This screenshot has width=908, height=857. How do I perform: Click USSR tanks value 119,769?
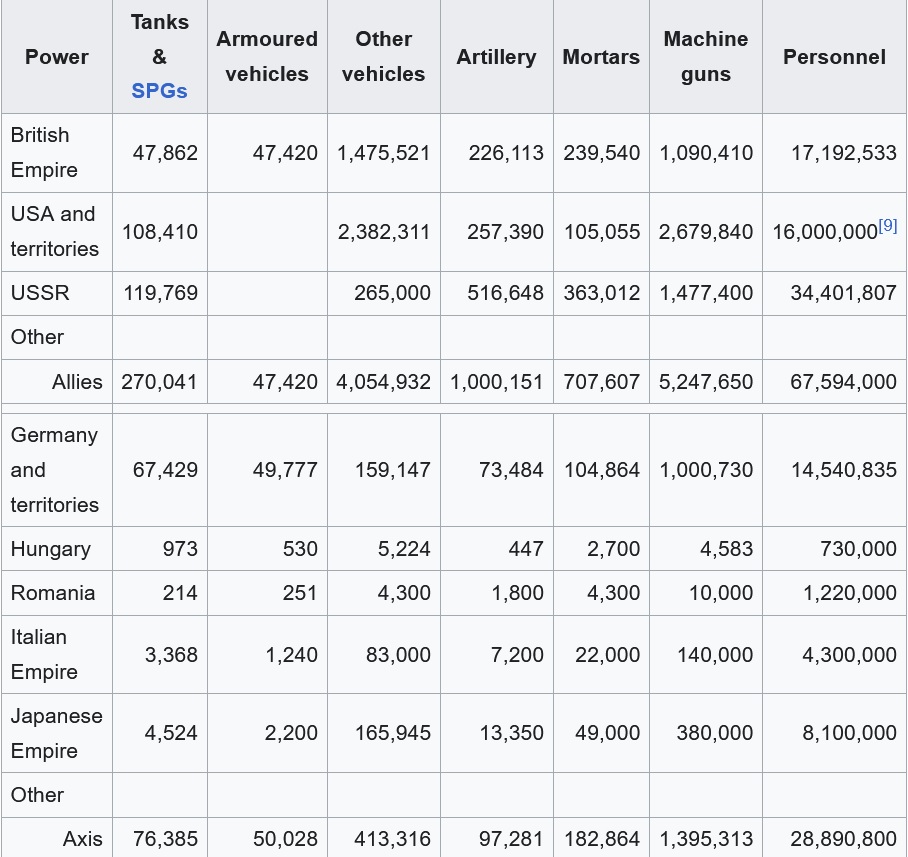click(x=160, y=293)
